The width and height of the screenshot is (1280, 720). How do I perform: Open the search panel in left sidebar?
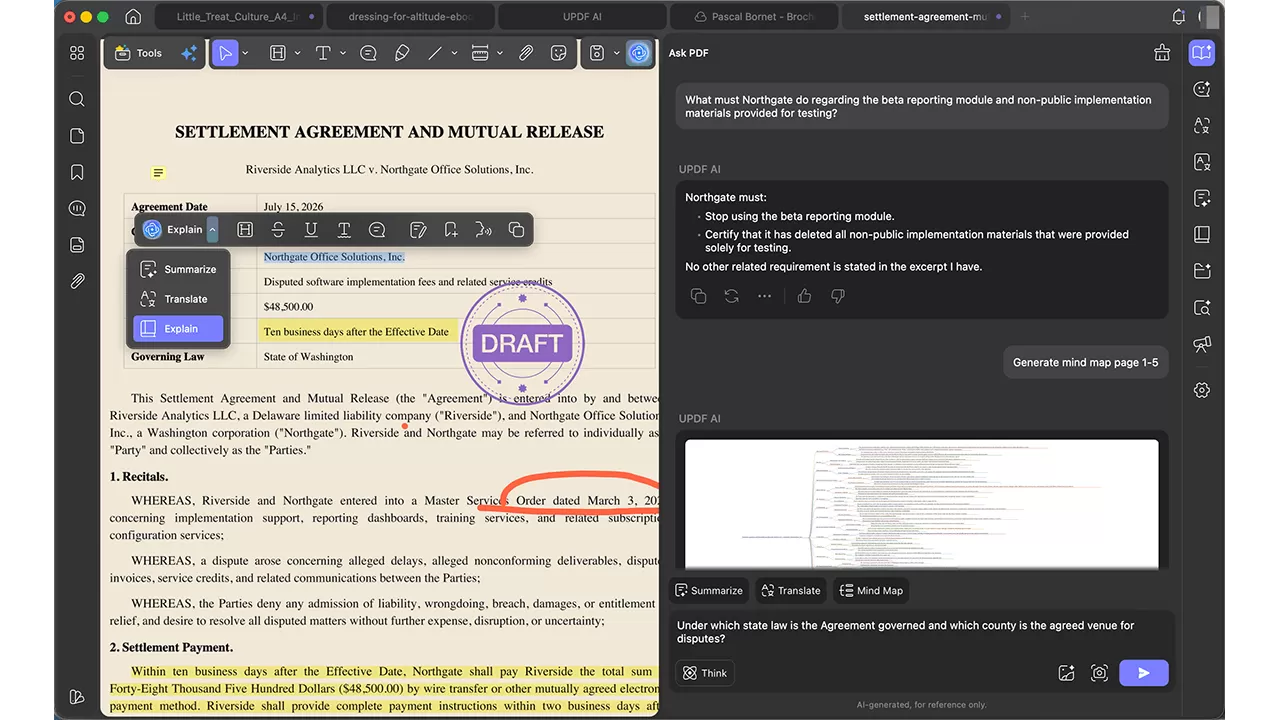[x=77, y=99]
